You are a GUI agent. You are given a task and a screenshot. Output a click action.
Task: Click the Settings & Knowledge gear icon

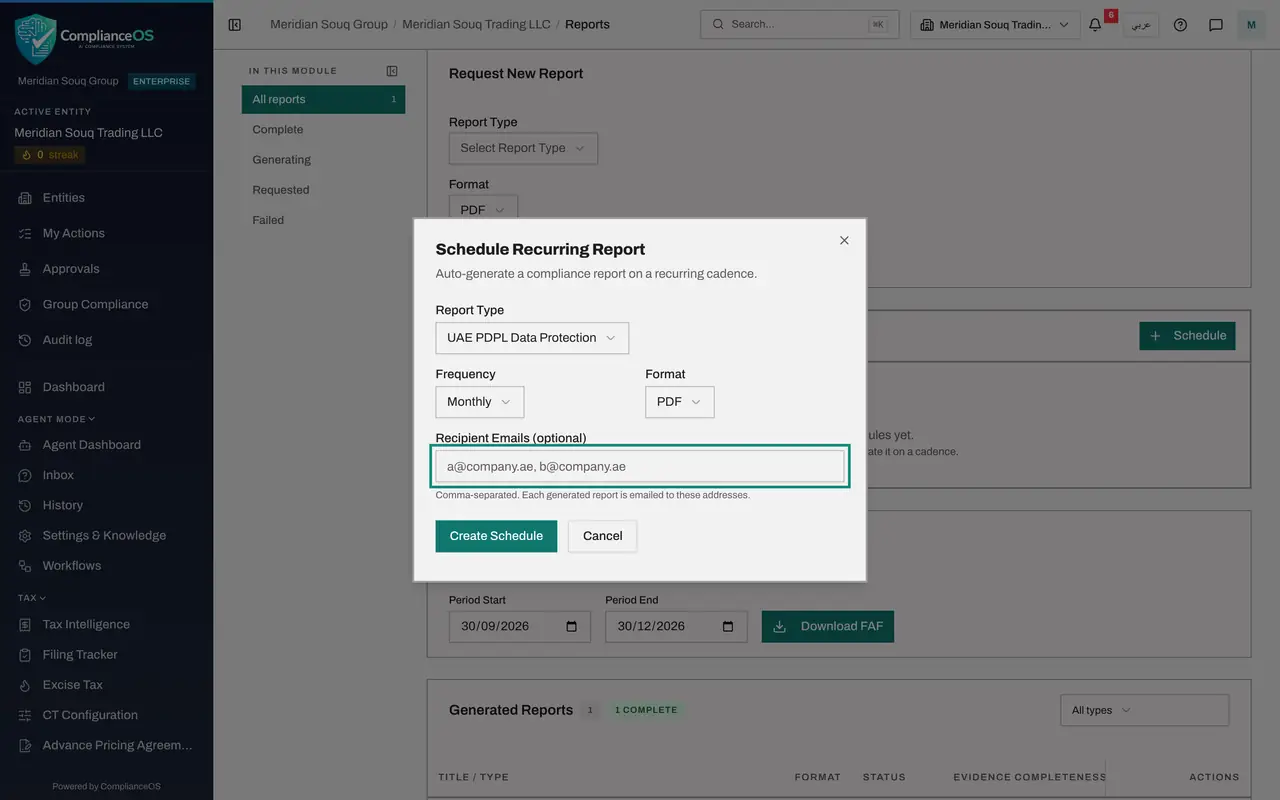coord(25,535)
